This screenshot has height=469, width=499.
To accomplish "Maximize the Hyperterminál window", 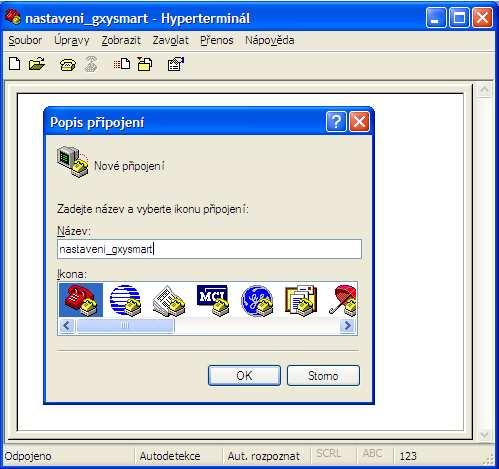I will point(459,18).
